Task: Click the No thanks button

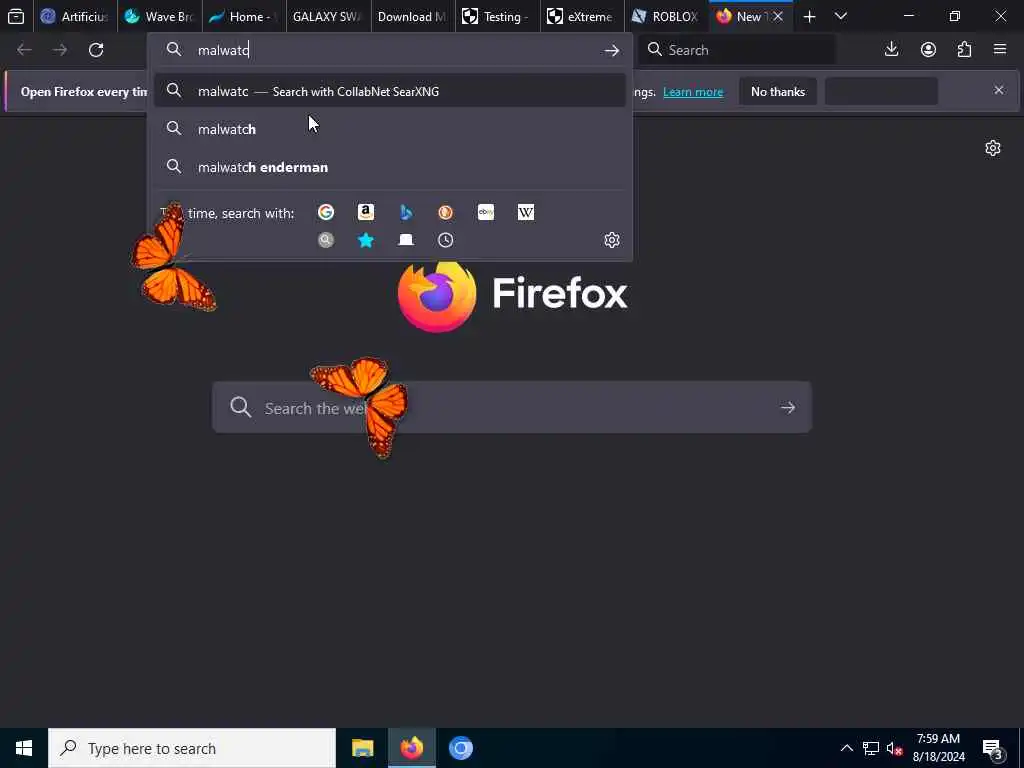Action: click(778, 91)
